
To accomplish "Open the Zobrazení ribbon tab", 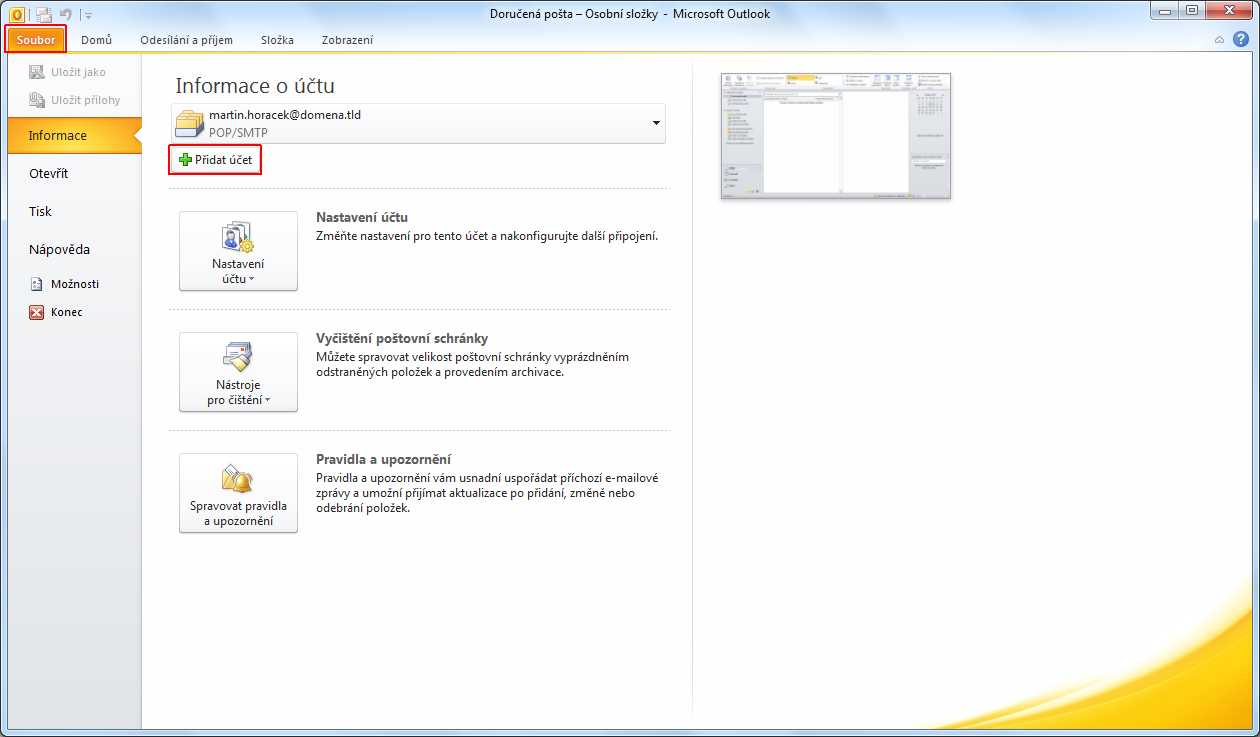I will point(348,40).
